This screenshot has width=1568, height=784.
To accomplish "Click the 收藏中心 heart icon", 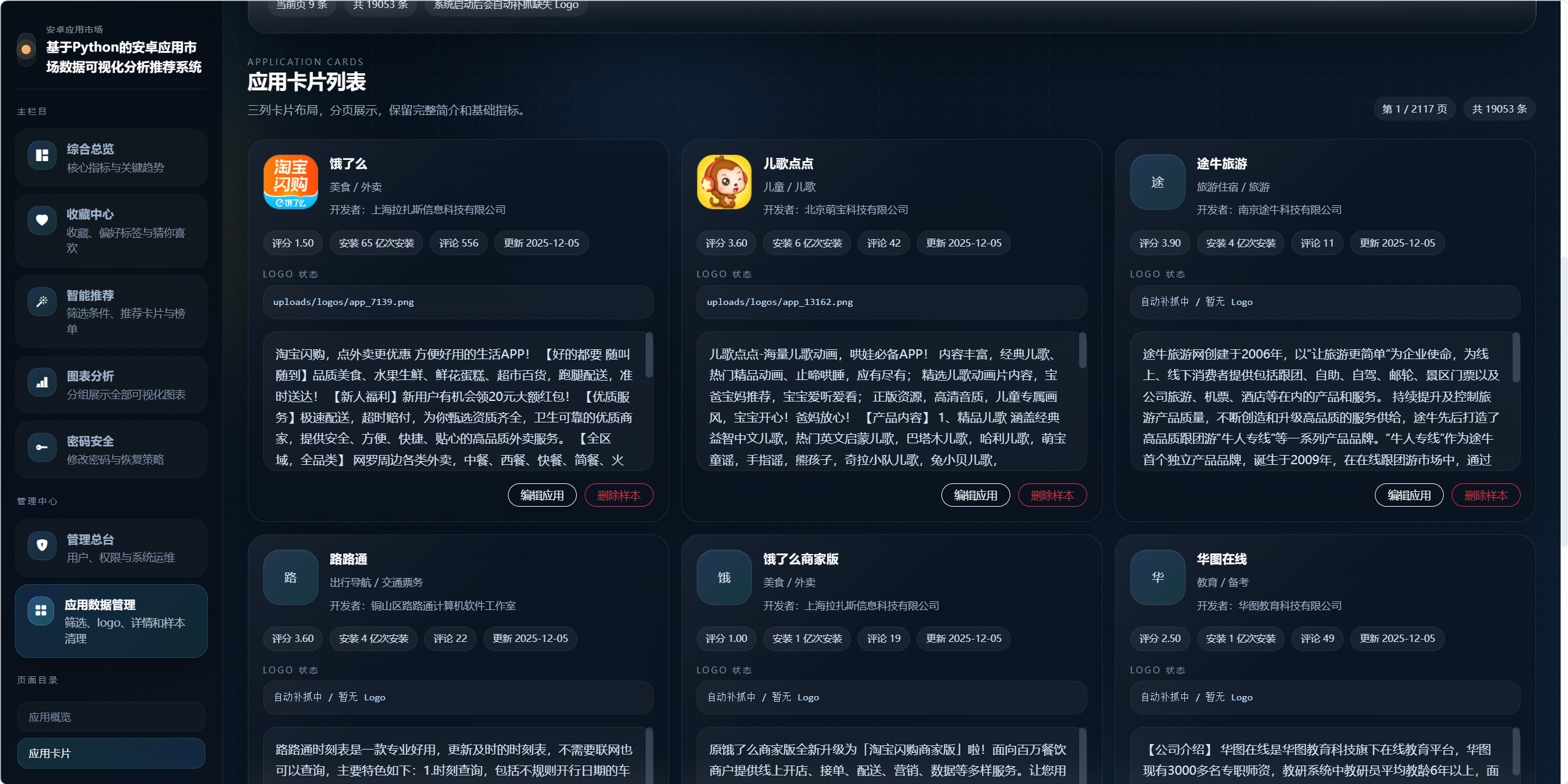I will tap(42, 220).
